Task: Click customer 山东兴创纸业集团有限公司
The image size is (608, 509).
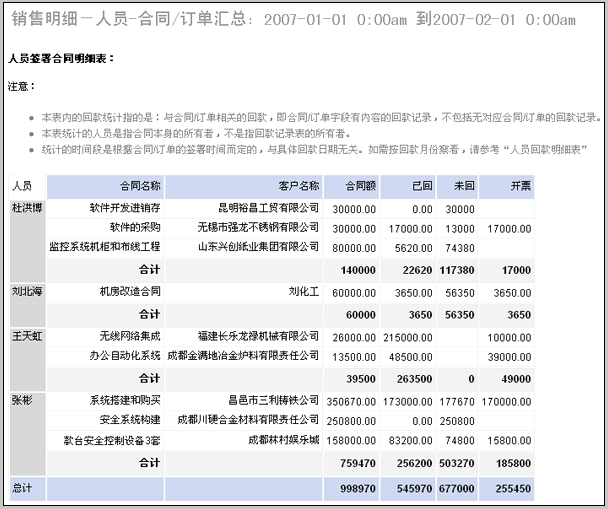Action: pyautogui.click(x=258, y=246)
